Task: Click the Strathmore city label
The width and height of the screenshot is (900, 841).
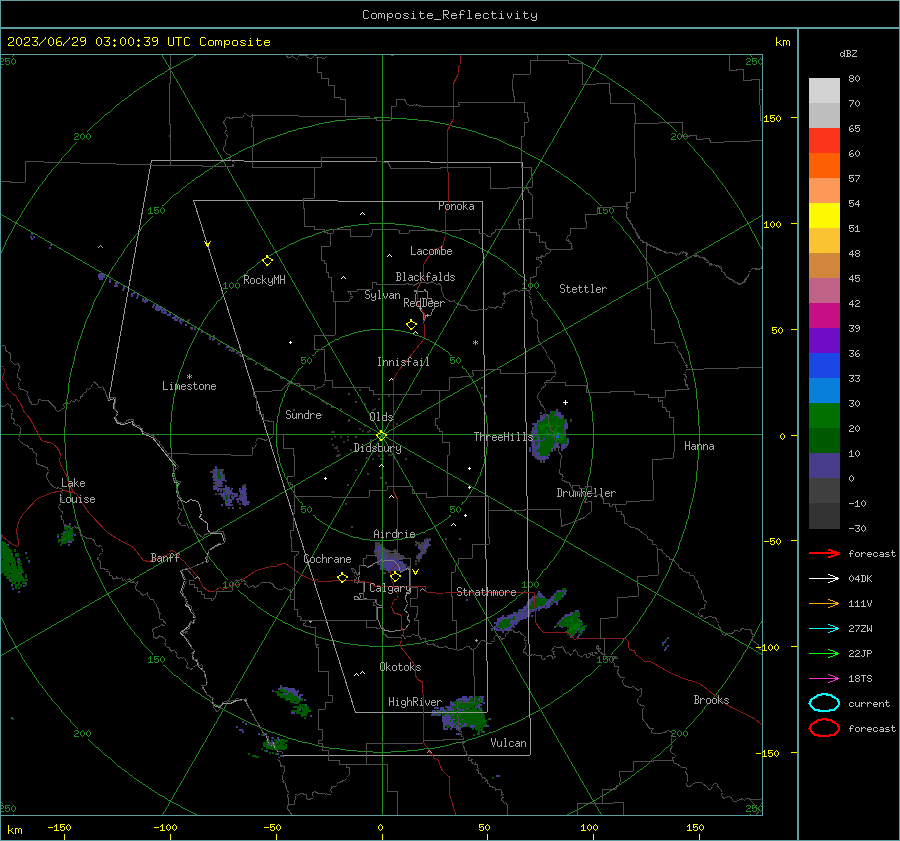Action: click(x=486, y=592)
